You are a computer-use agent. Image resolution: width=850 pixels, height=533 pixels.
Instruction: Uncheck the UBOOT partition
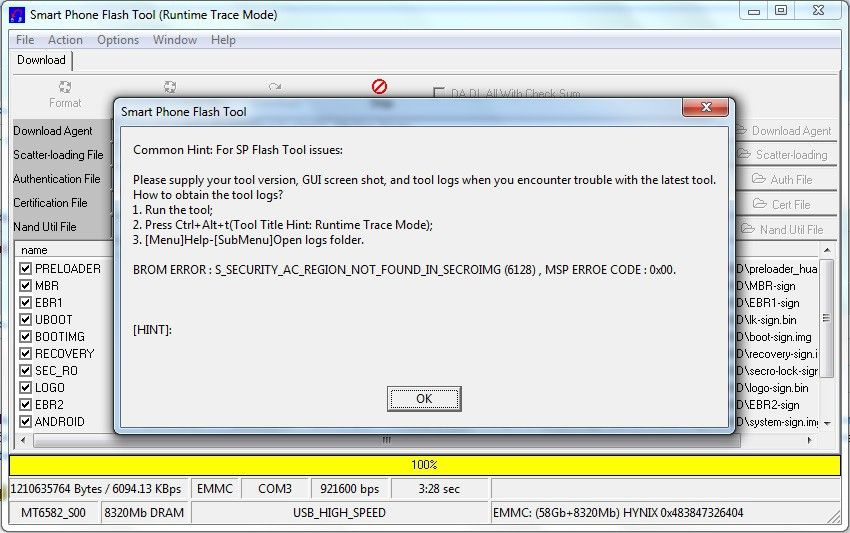click(25, 319)
